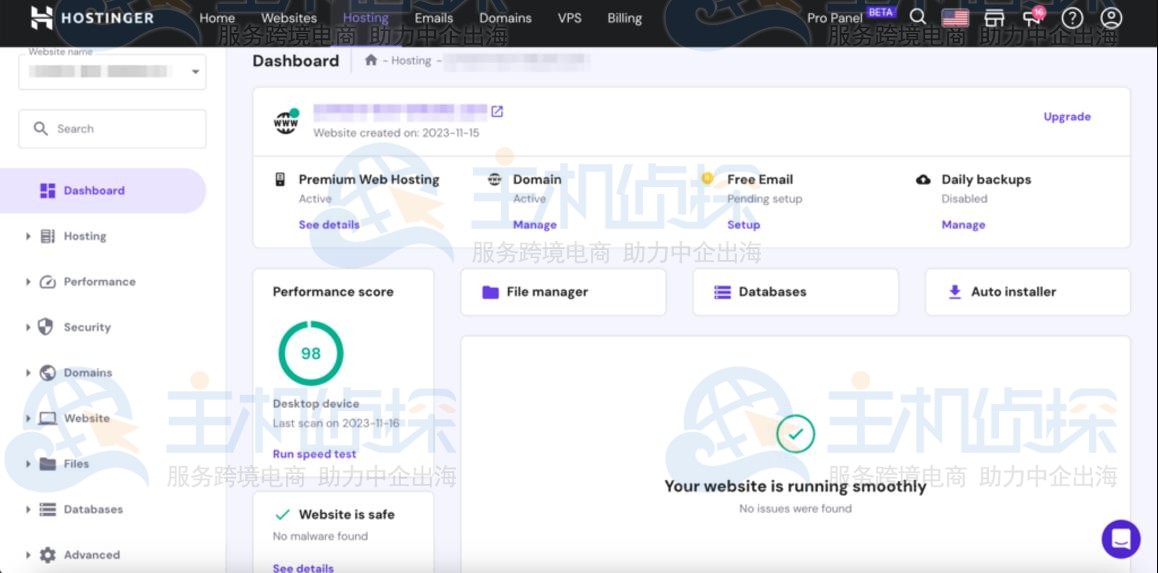Image resolution: width=1158 pixels, height=573 pixels.
Task: Click the Upgrade link
Action: click(x=1067, y=117)
